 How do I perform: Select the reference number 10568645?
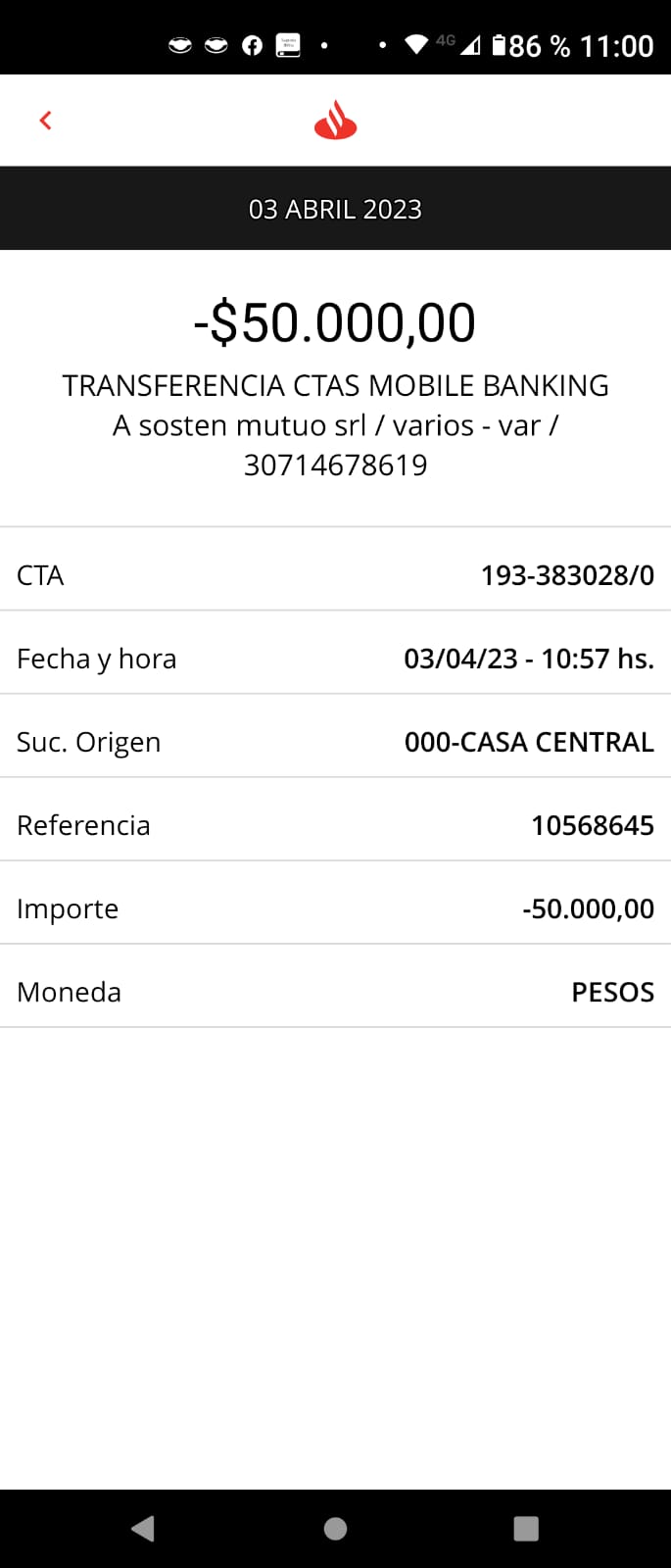[592, 825]
